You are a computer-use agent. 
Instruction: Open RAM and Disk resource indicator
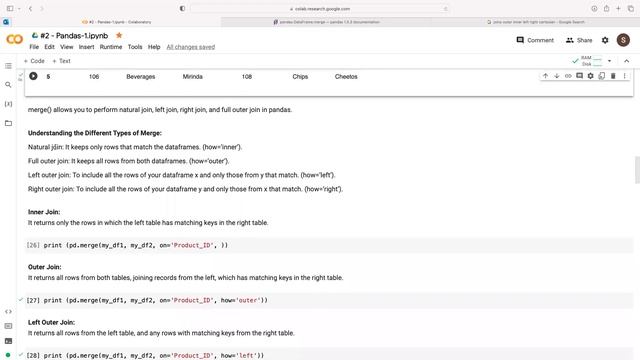[587, 61]
